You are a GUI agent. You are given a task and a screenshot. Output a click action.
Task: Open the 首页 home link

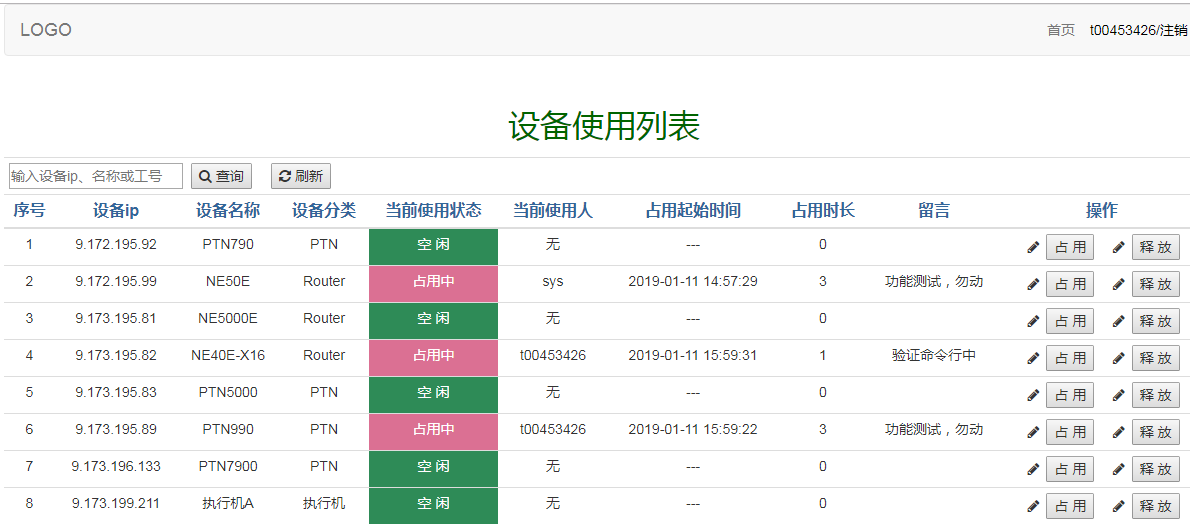1061,30
